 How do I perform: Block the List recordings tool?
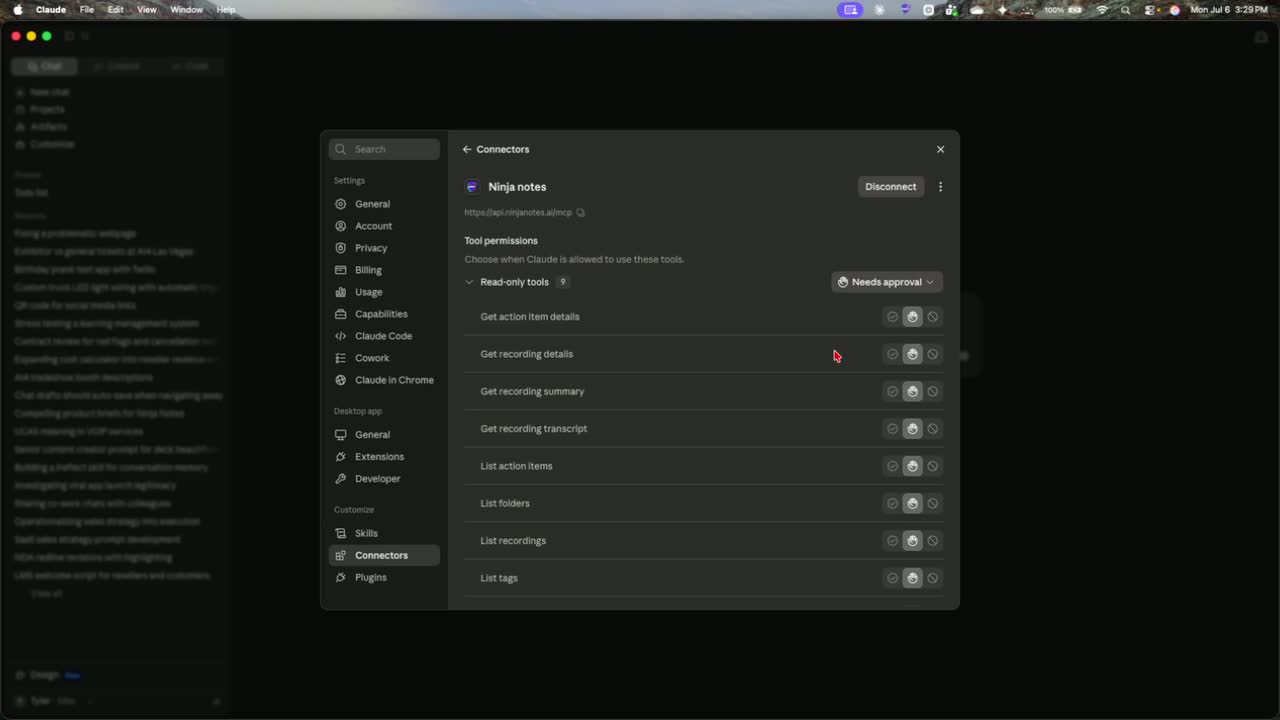coord(933,541)
